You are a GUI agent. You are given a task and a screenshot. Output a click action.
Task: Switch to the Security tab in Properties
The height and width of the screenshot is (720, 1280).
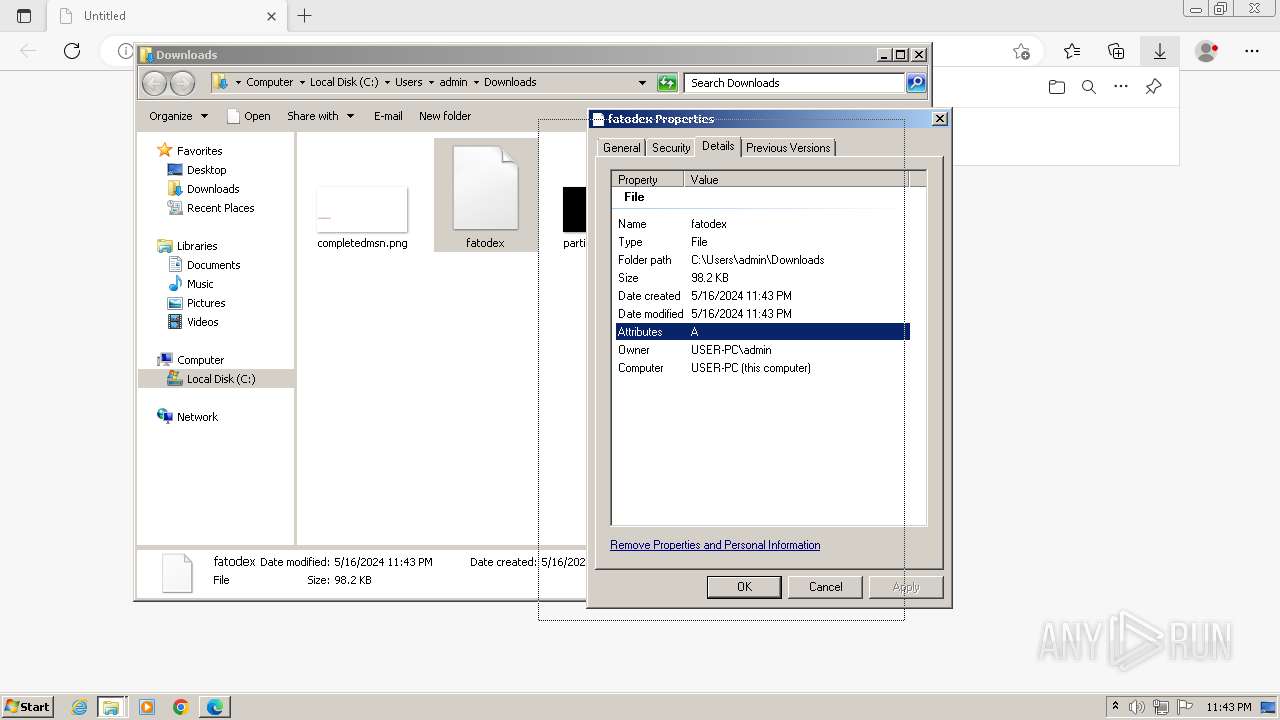[x=671, y=148]
